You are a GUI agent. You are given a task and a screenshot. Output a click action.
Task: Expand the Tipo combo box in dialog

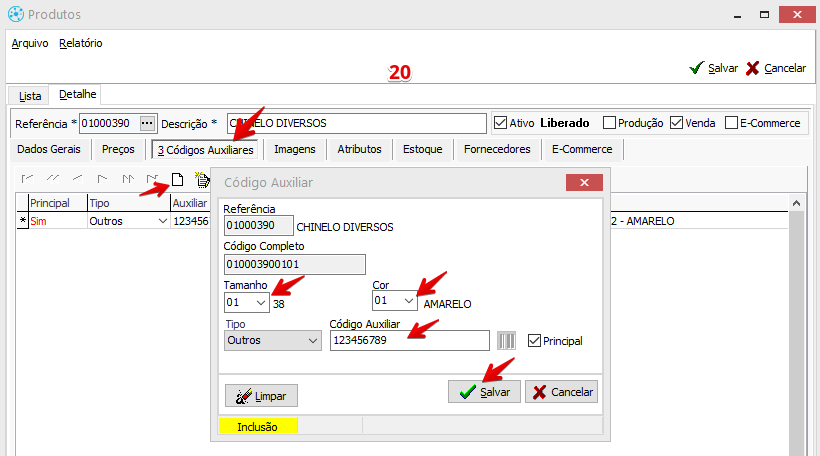tap(311, 341)
